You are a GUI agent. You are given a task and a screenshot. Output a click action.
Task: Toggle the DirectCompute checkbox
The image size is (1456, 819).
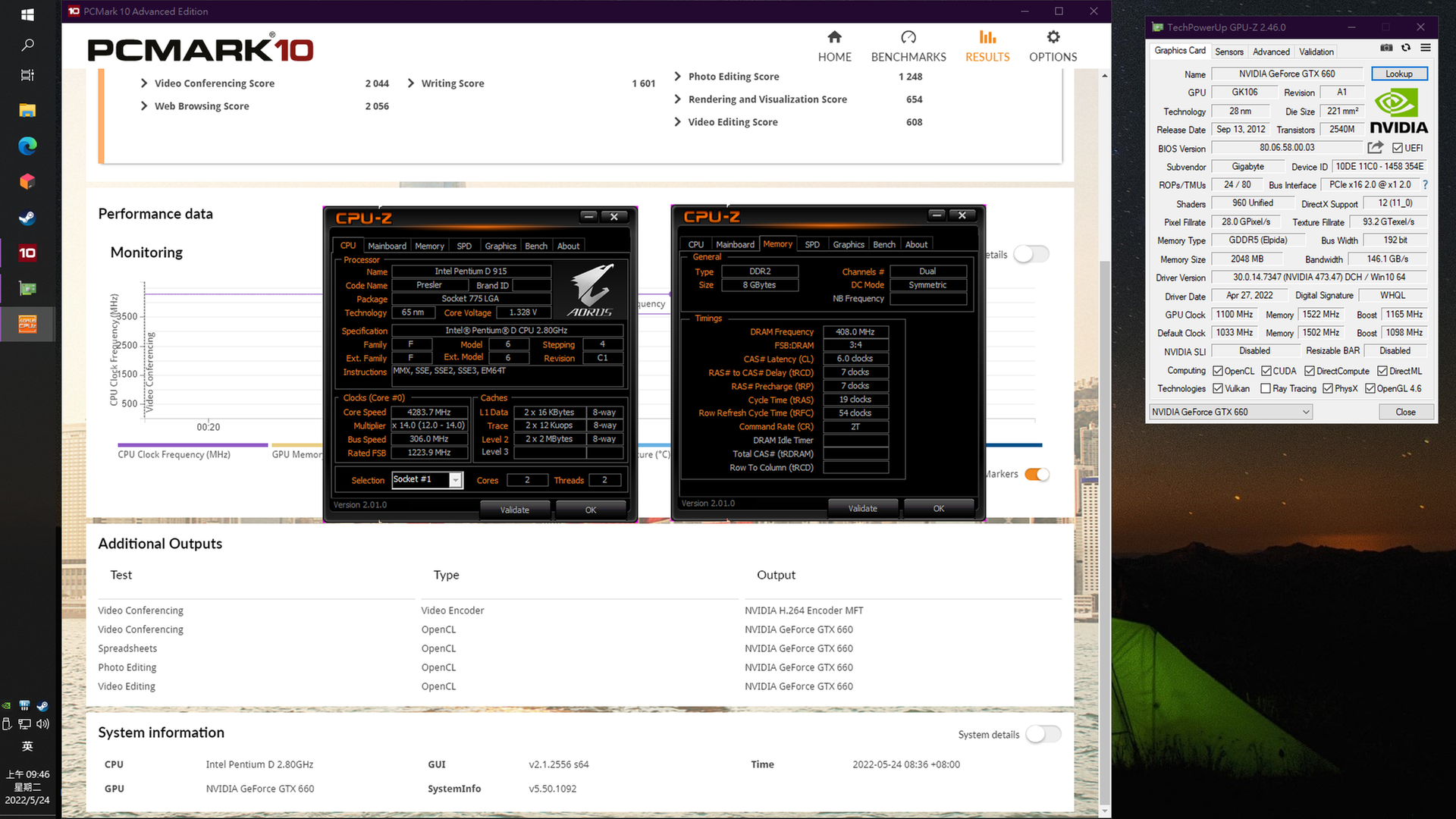(x=1310, y=371)
